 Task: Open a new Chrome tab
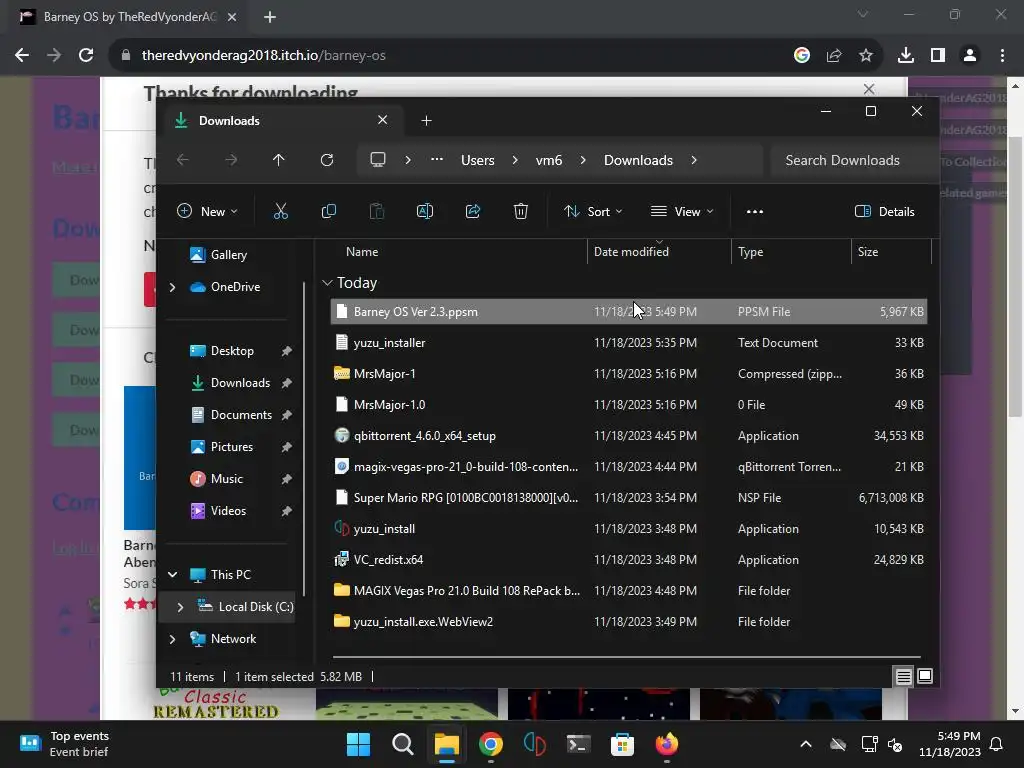270,17
